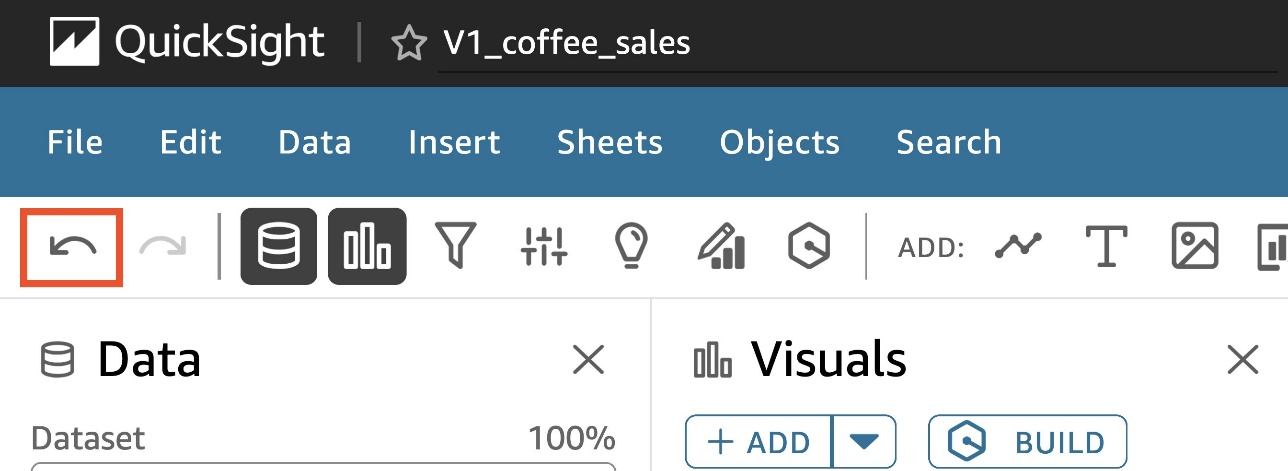This screenshot has height=471, width=1288.
Task: Toggle the Visuals pane bar-chart icon
Action: (x=367, y=246)
